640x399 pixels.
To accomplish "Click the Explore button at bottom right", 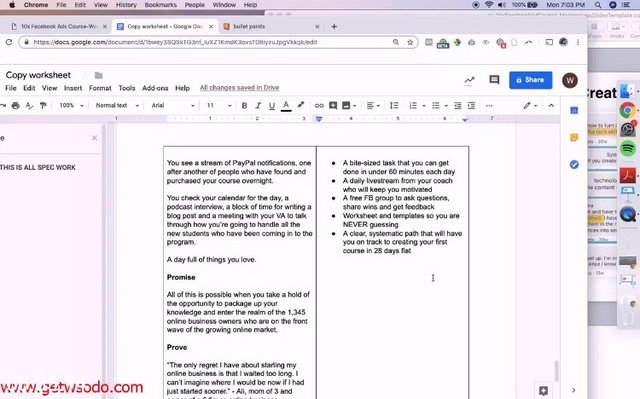I will 543,390.
